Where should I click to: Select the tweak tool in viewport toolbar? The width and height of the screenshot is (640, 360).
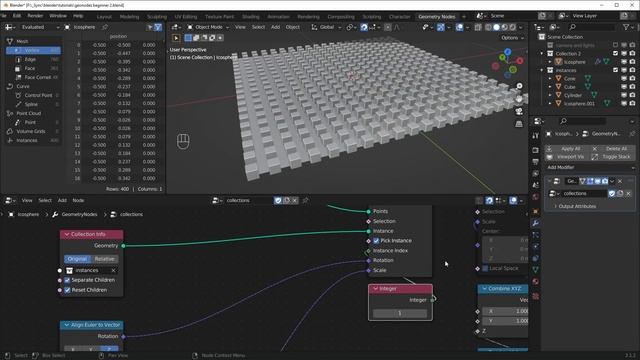click(x=176, y=38)
